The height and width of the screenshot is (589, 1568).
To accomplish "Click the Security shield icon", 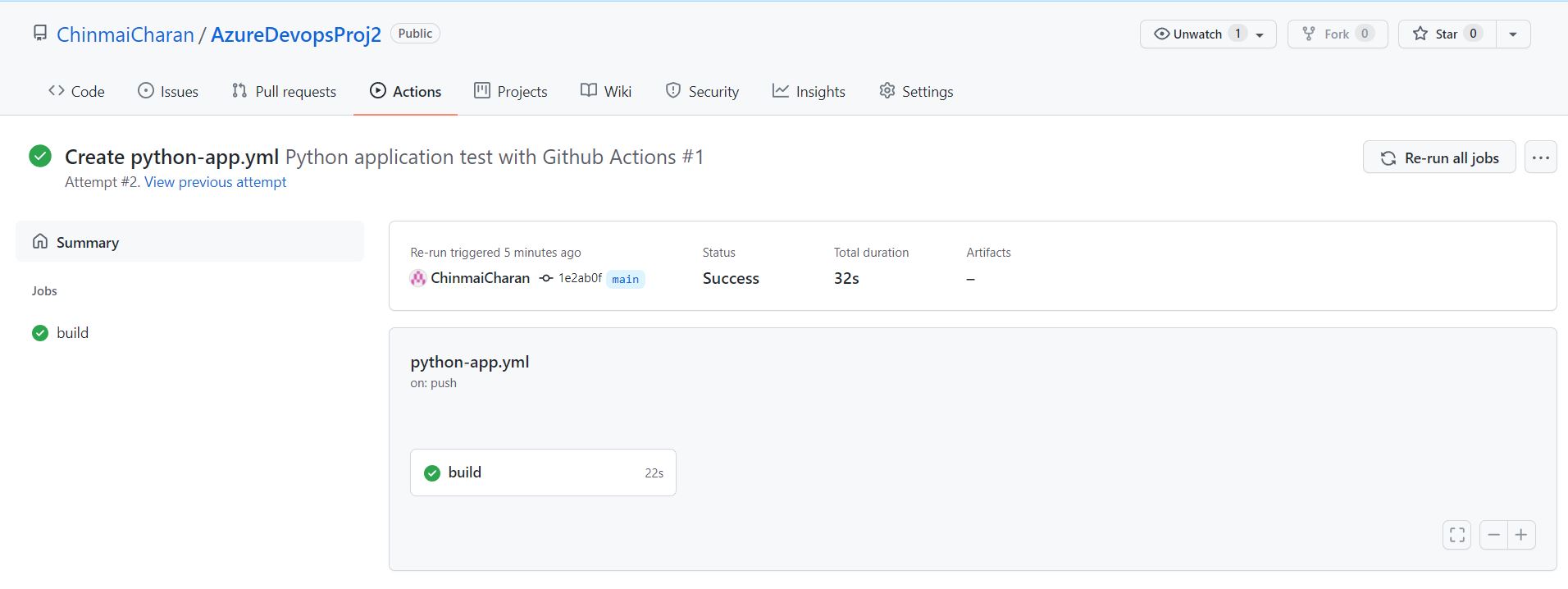I will pos(673,90).
